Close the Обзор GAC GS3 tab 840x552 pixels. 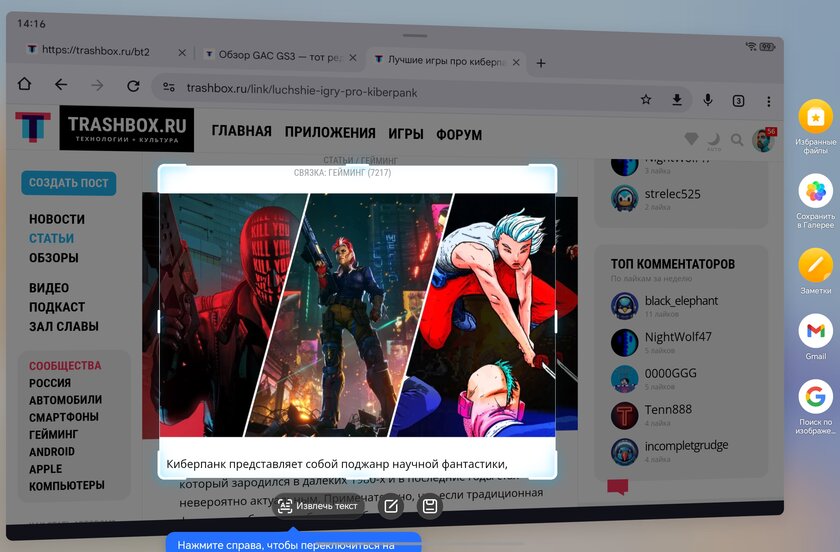click(352, 57)
